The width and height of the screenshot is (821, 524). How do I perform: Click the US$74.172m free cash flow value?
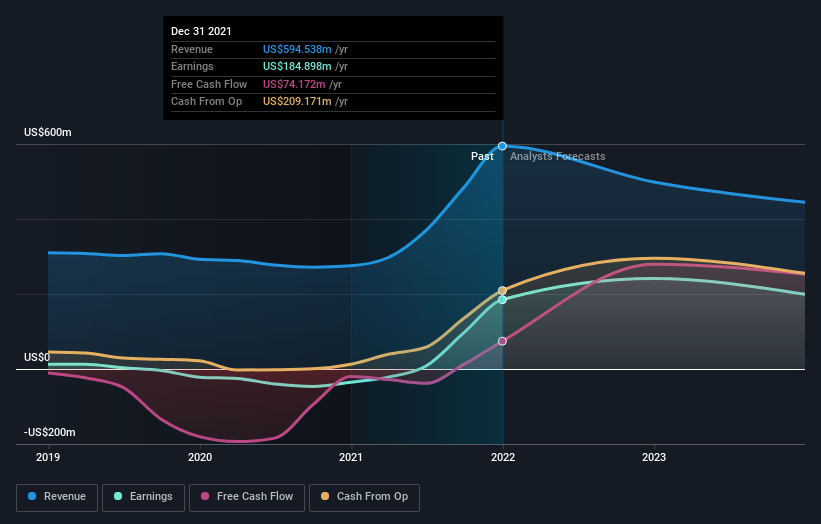coord(294,84)
